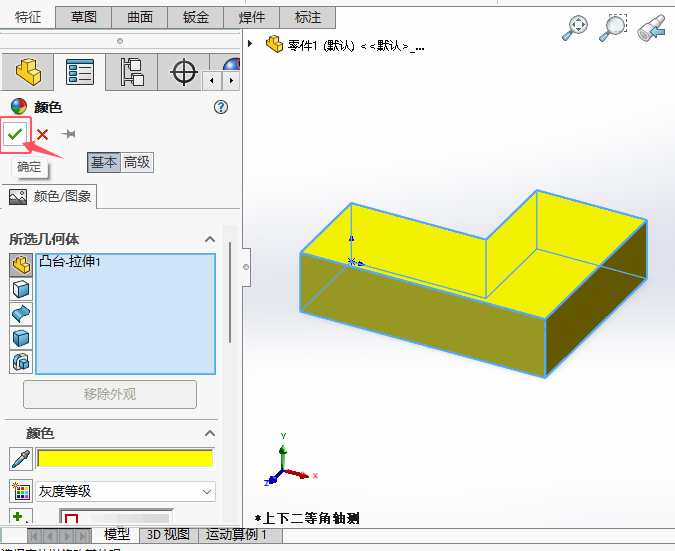
Task: Jump to last bottom tab arrow
Action: (83, 536)
